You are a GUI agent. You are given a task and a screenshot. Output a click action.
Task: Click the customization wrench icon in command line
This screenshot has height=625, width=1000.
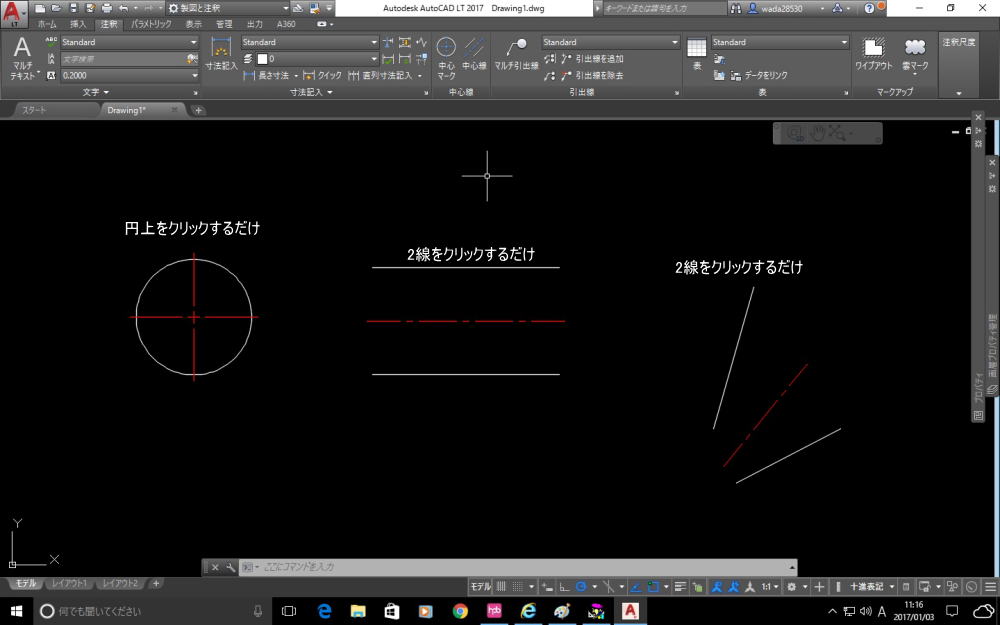[230, 567]
